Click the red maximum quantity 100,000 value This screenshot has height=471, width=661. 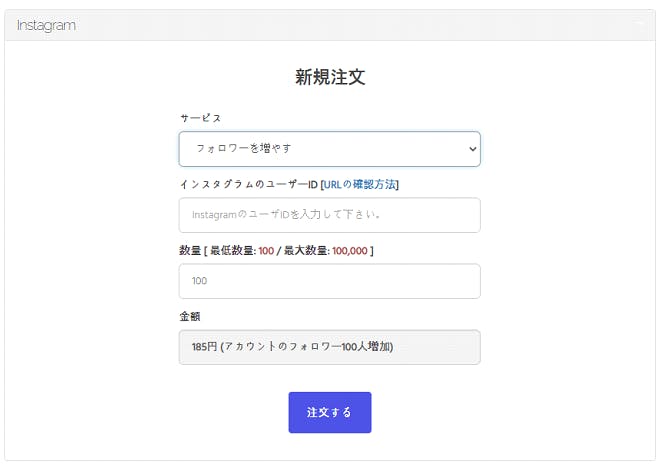point(350,251)
